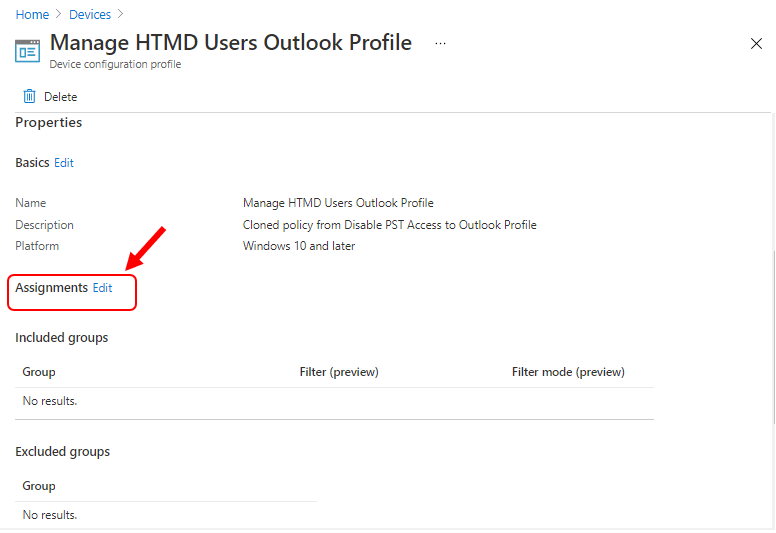The image size is (776, 533).
Task: Click the Description field label
Action: pos(45,225)
